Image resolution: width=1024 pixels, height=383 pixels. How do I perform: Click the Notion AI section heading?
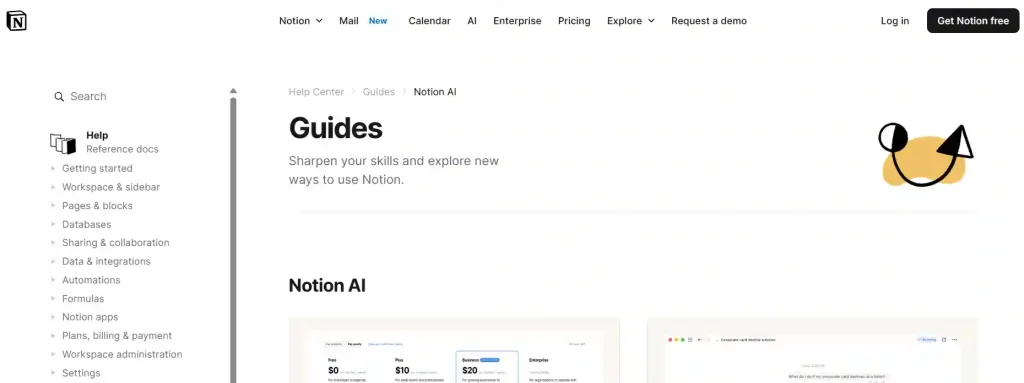point(327,286)
